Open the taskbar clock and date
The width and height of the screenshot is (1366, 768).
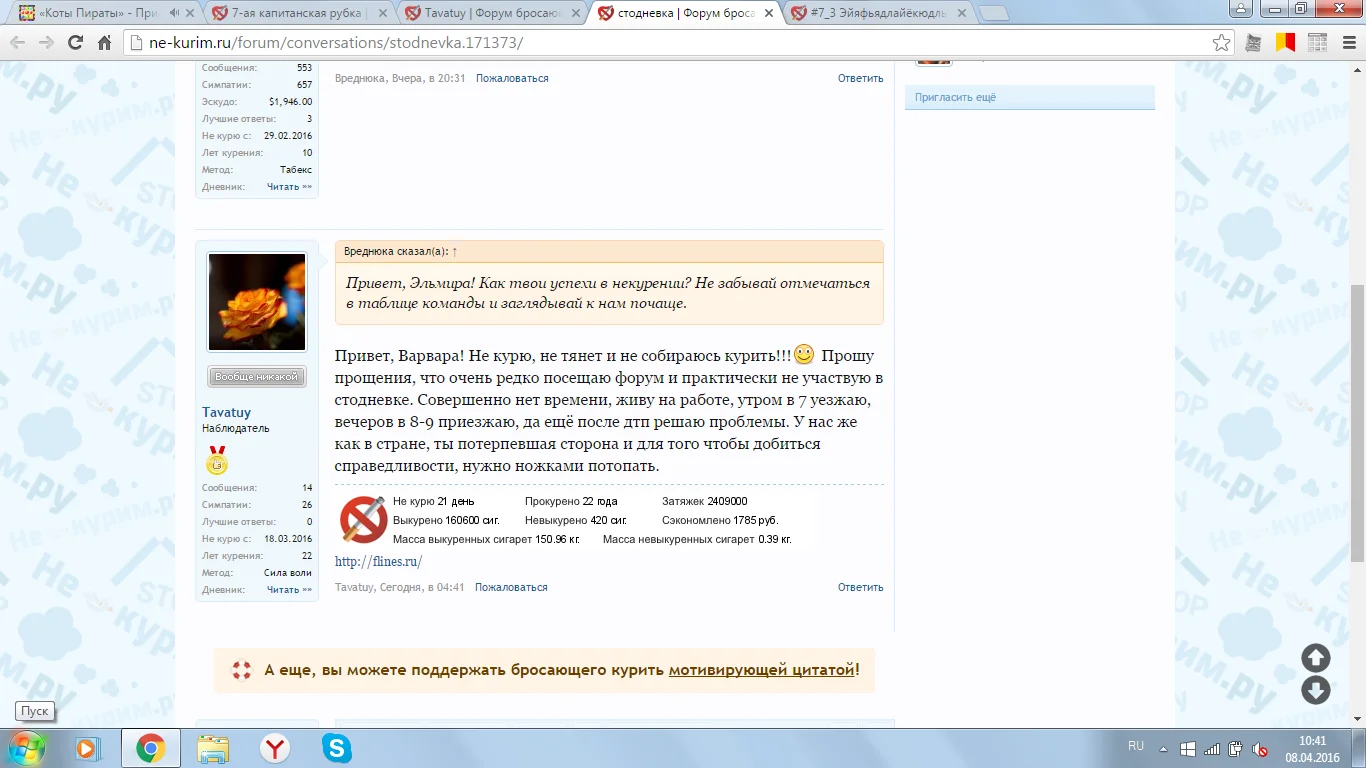pos(1313,748)
